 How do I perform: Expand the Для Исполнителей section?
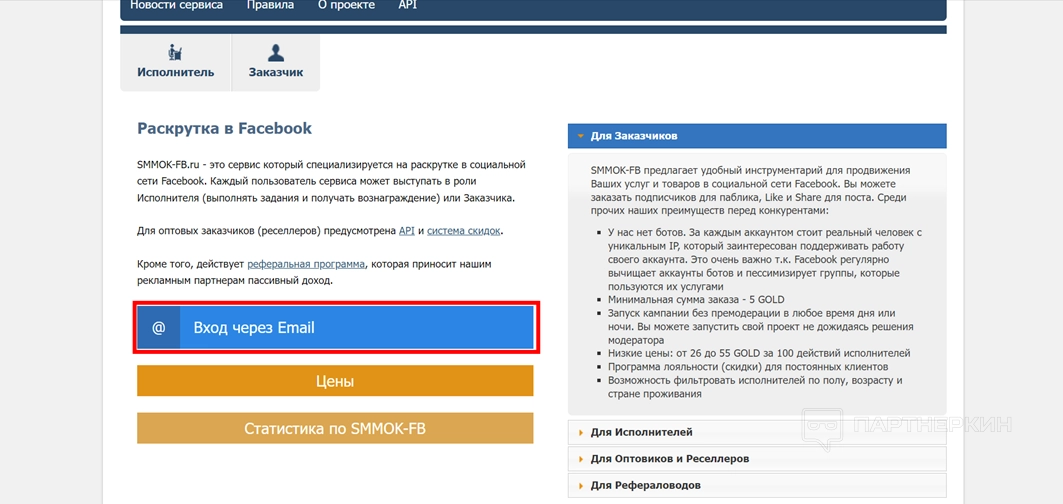(x=757, y=432)
